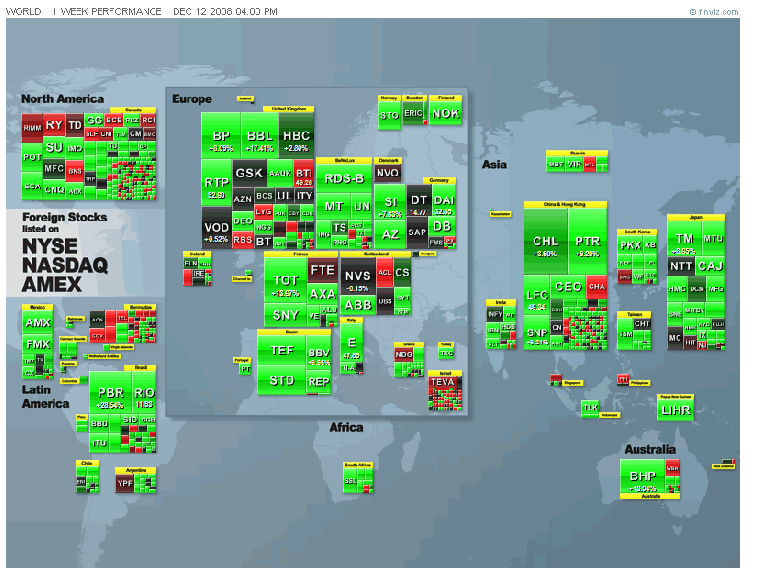The height and width of the screenshot is (585, 757).
Task: Open the YPF tile in Argentina
Action: [x=125, y=483]
